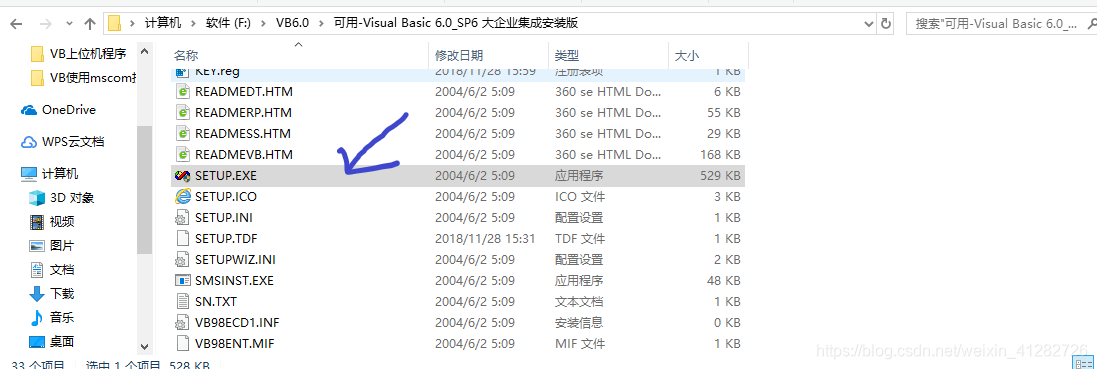Open the VB上位机程序 folder in sidebar

tap(87, 54)
